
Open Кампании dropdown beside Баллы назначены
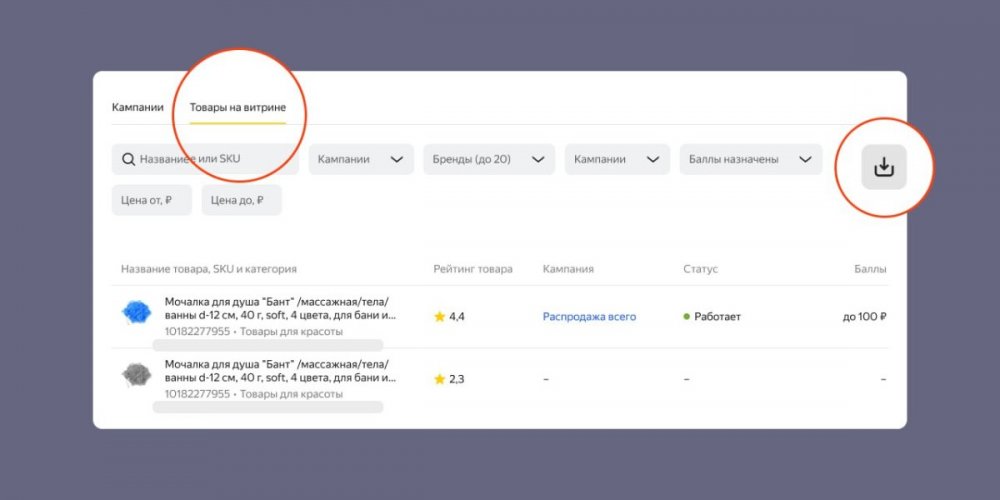[x=616, y=159]
